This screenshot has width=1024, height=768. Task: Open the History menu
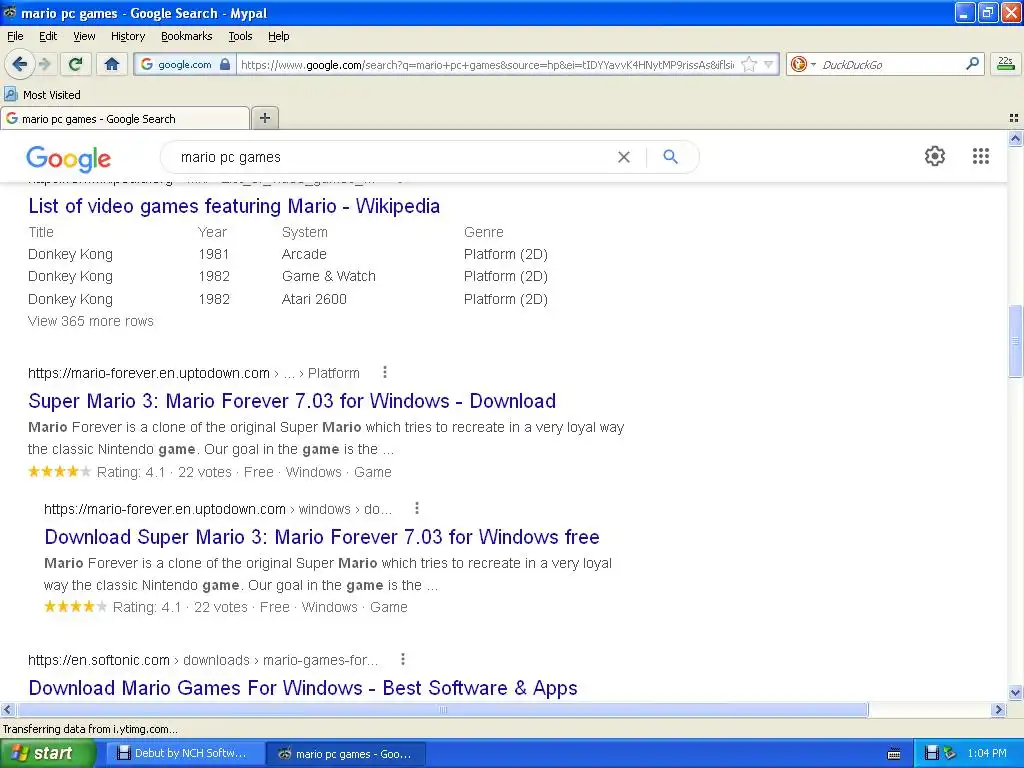pos(127,36)
